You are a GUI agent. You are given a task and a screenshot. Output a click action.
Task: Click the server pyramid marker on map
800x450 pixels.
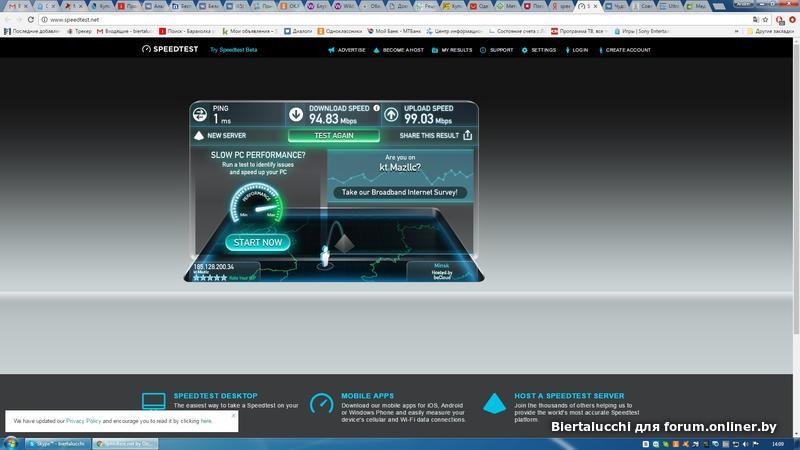coord(344,243)
